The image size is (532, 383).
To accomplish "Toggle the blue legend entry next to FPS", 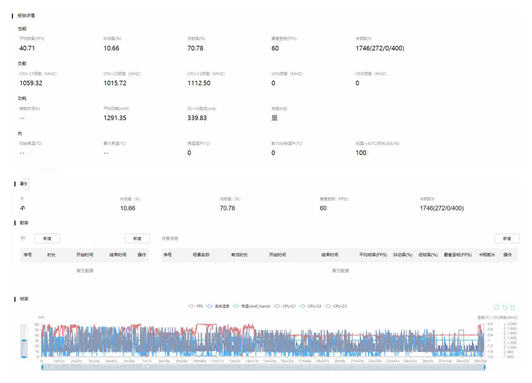I will click(x=218, y=306).
